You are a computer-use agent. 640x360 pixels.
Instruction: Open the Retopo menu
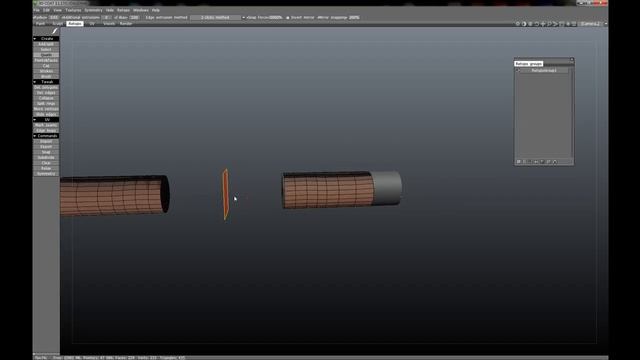tap(123, 10)
